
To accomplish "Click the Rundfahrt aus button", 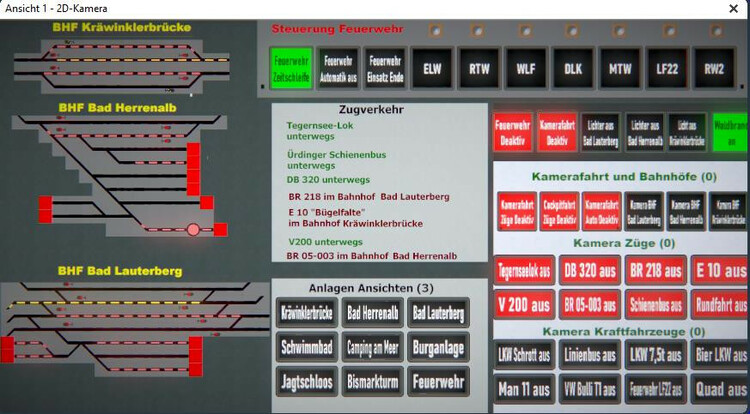I will coord(720,305).
